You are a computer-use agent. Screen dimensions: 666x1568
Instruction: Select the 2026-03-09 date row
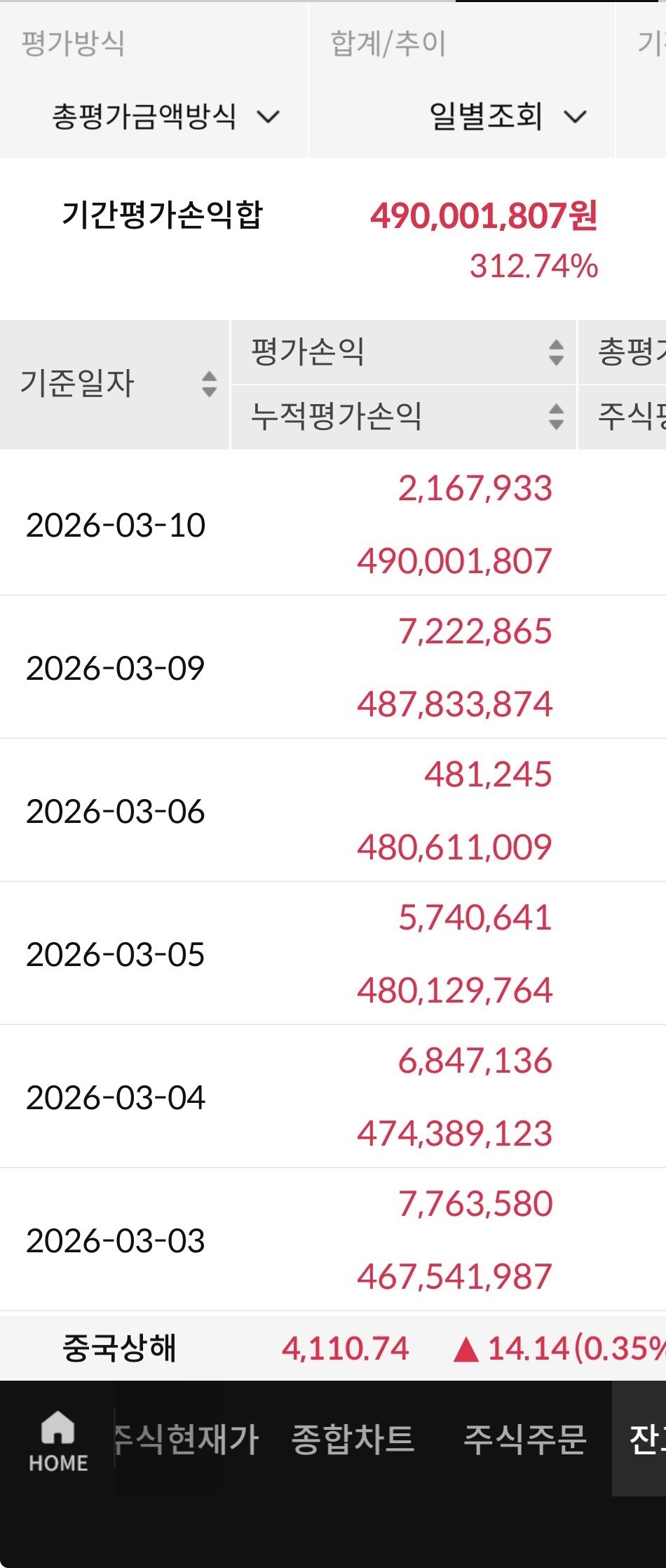tap(116, 669)
